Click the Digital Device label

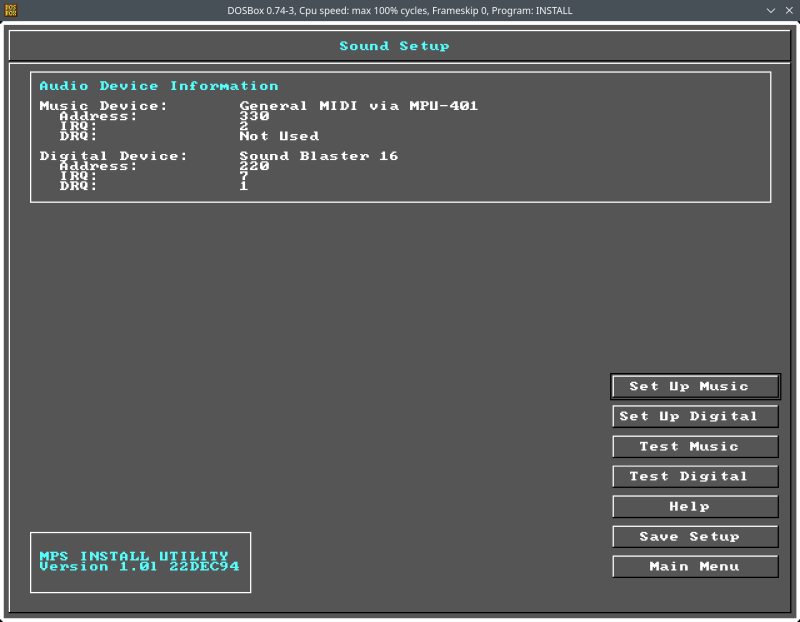coord(113,156)
